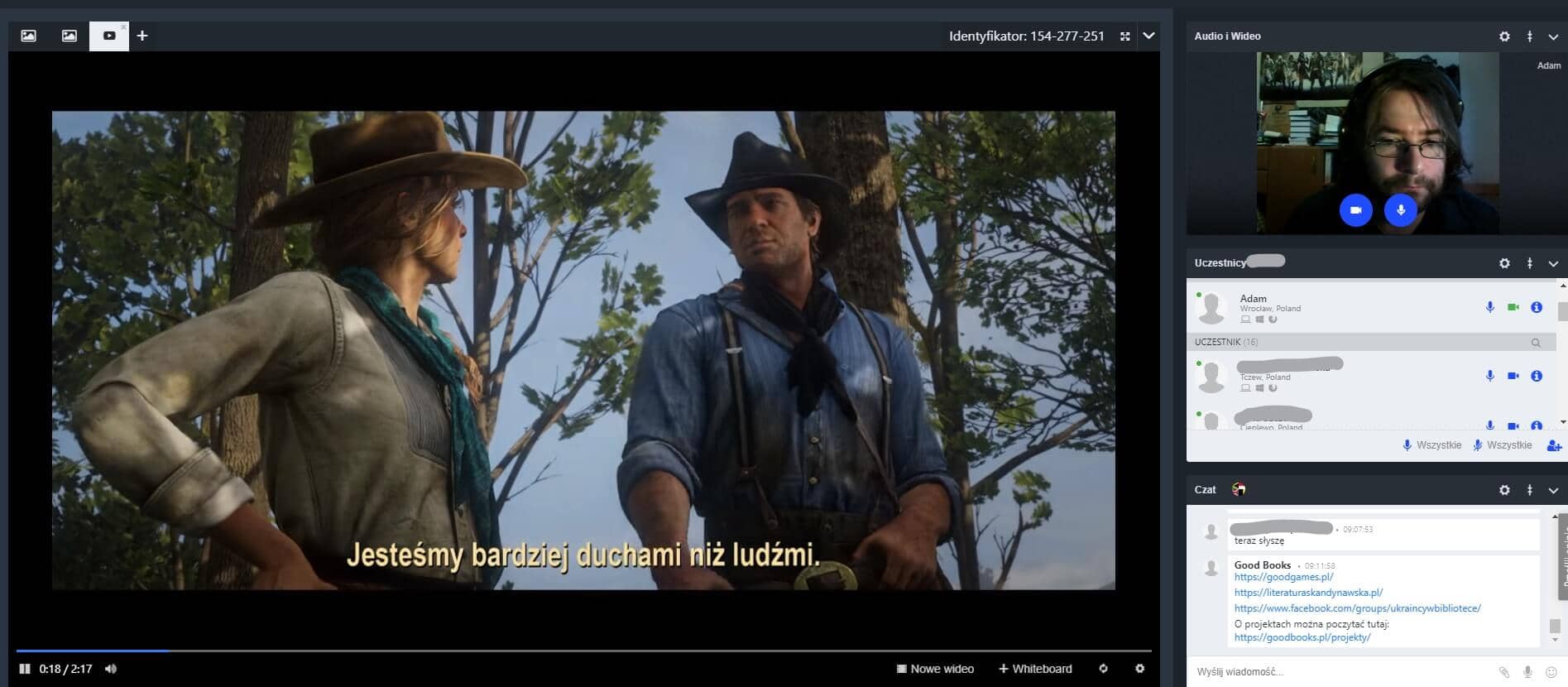Close the video tab
The image size is (1568, 687).
pos(123,27)
